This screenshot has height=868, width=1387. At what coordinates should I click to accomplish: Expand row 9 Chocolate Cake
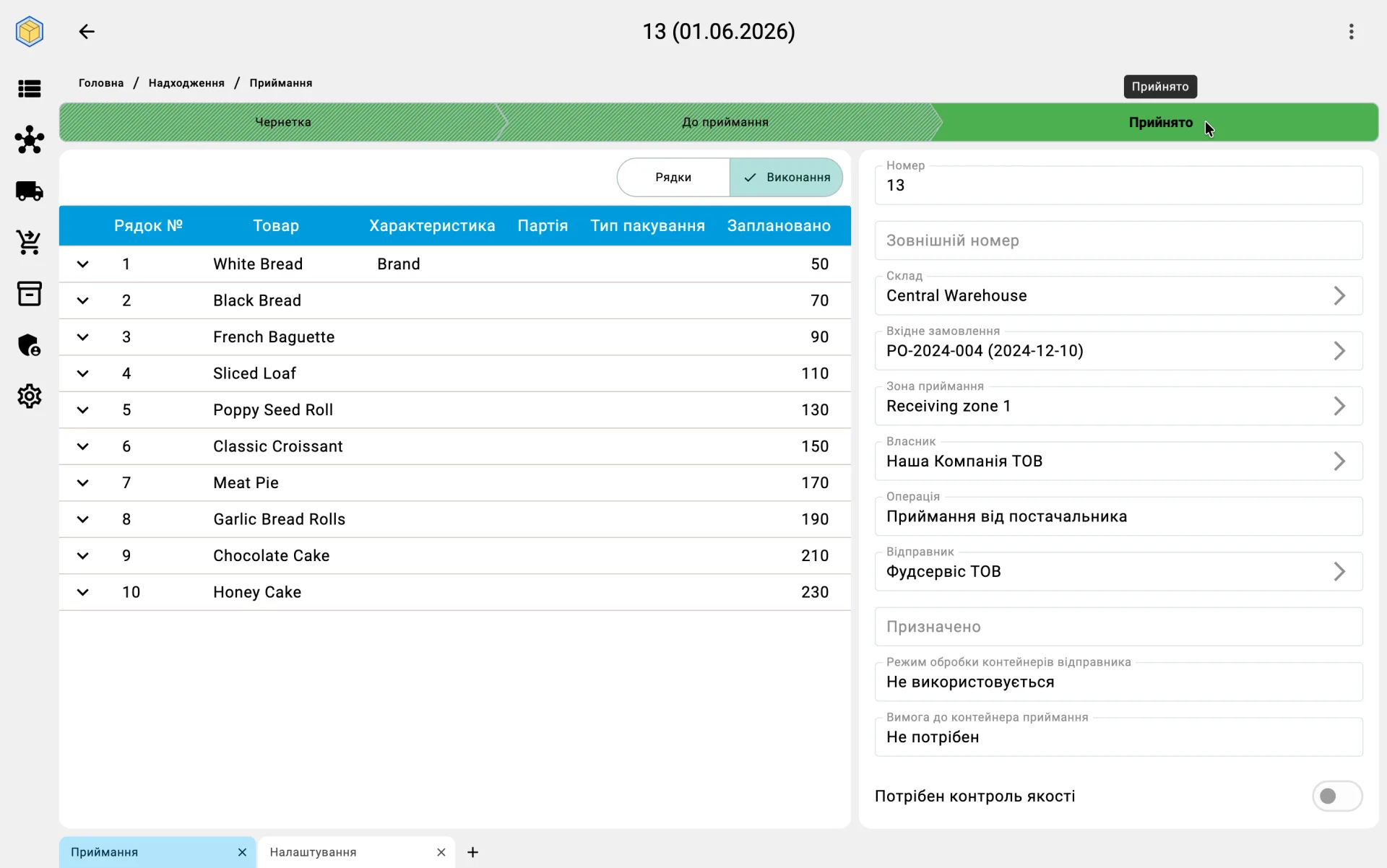pos(83,556)
